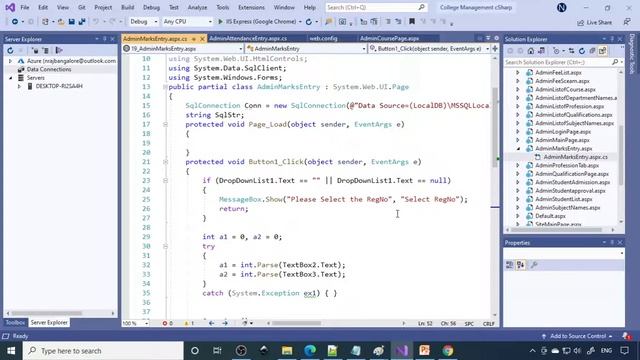Image resolution: width=640 pixels, height=360 pixels.
Task: Toggle pin on the AdminMarksEntry.aspx.cs tab
Action: (193, 39)
